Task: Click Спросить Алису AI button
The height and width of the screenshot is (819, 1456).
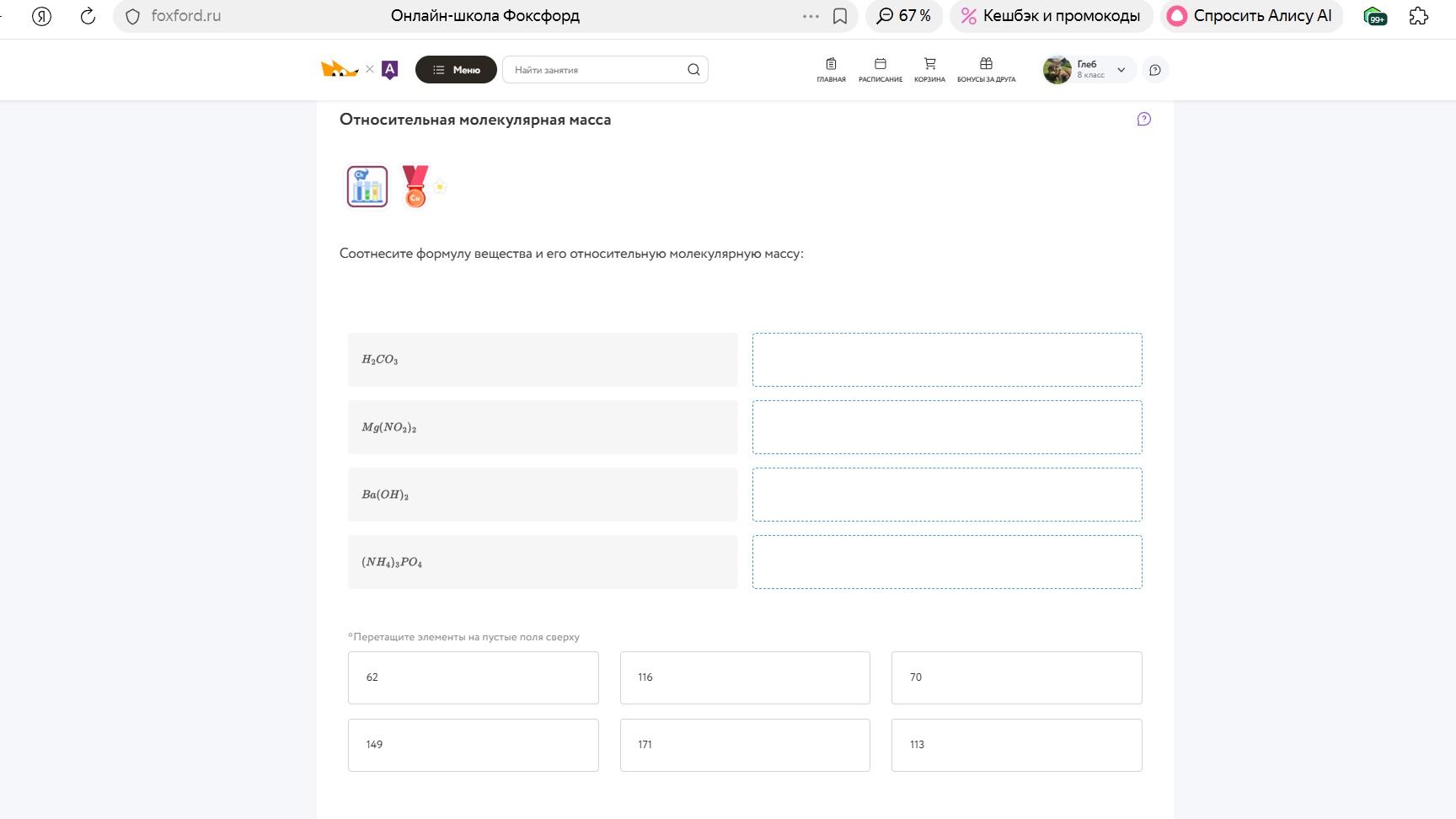Action: pyautogui.click(x=1251, y=16)
